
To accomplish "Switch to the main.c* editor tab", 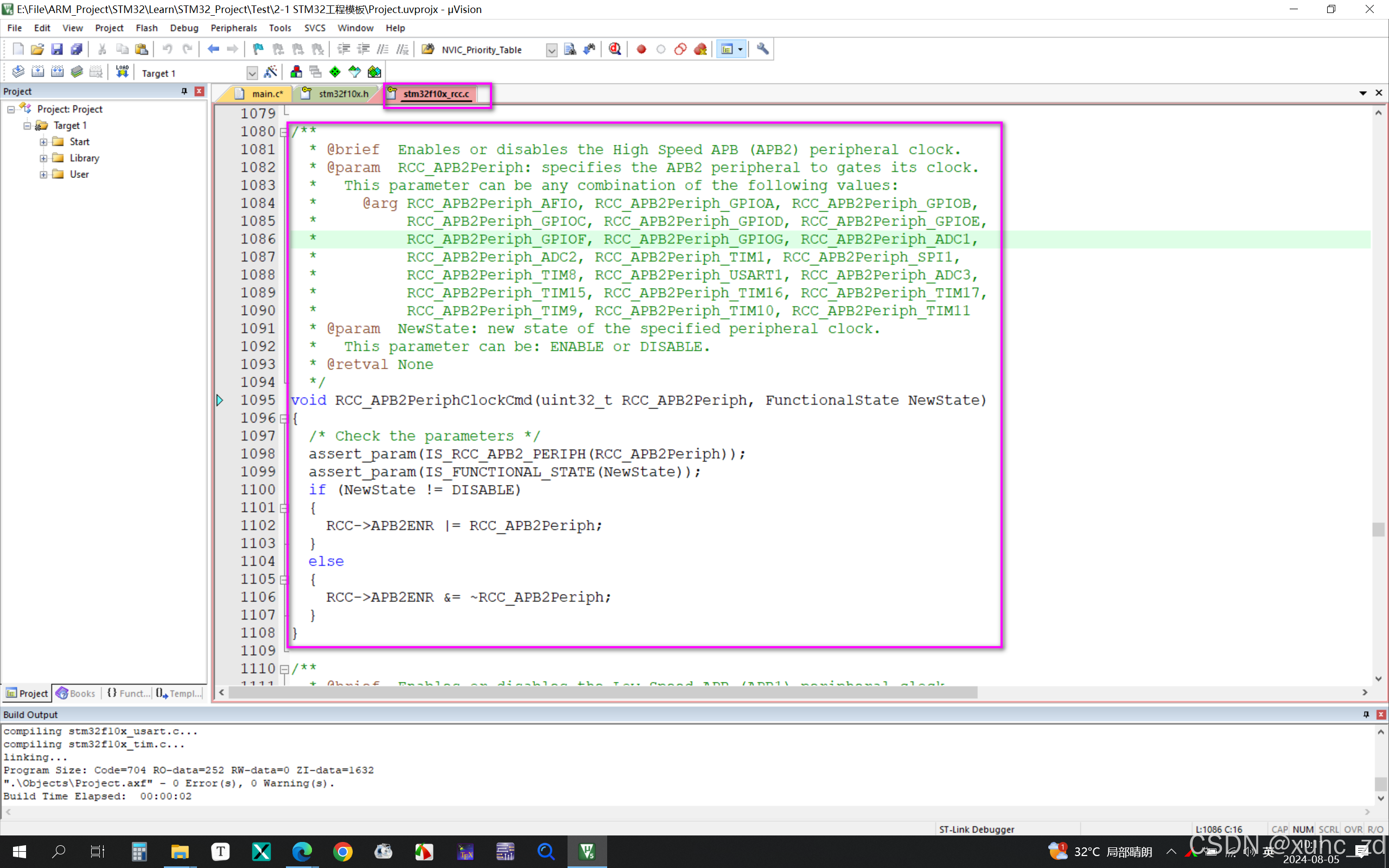I will pos(260,93).
